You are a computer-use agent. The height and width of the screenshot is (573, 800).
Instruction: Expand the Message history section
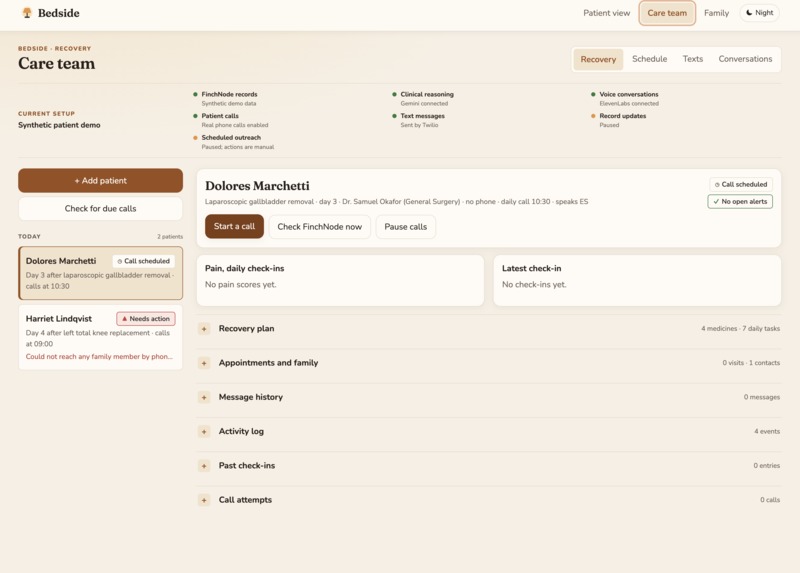(x=489, y=397)
